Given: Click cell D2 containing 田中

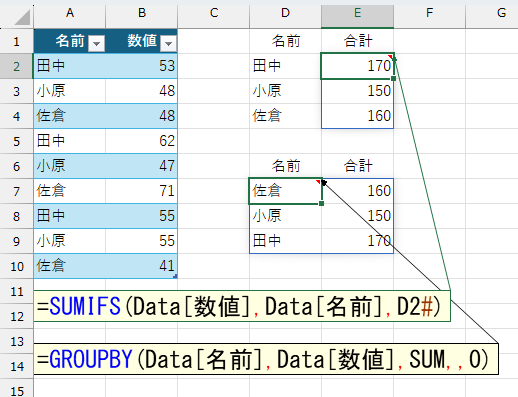Looking at the screenshot, I should (x=285, y=66).
